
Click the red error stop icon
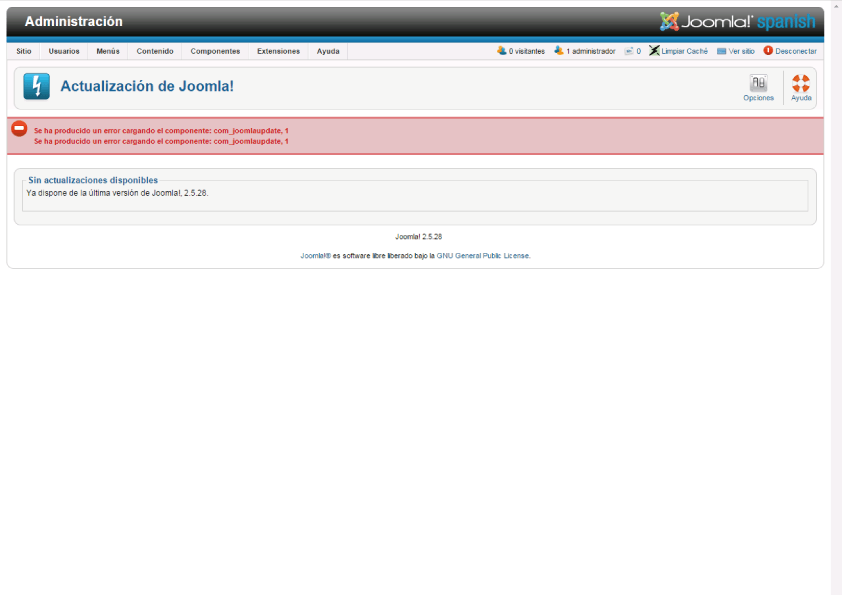click(x=19, y=129)
